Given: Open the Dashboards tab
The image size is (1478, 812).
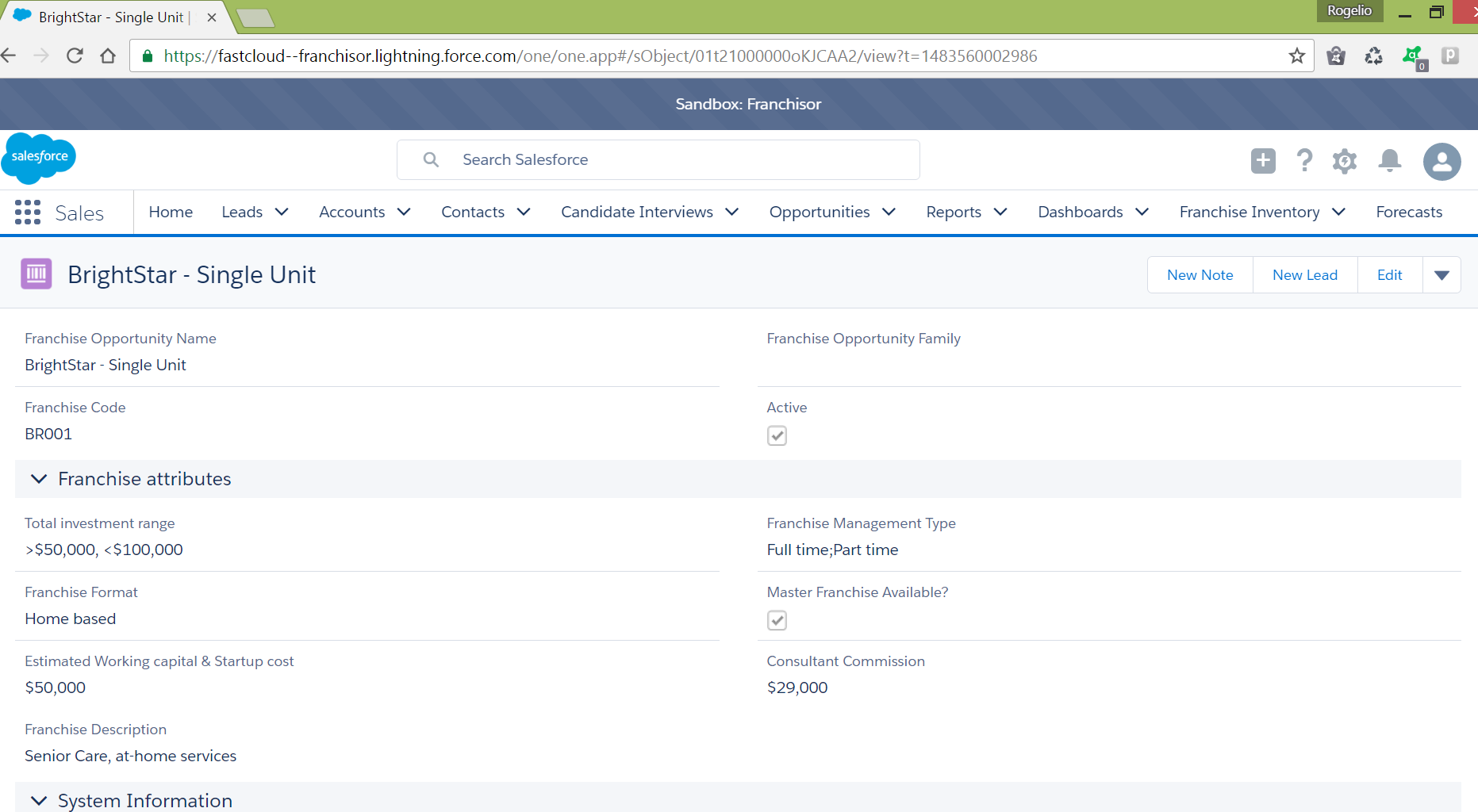Looking at the screenshot, I should point(1081,212).
